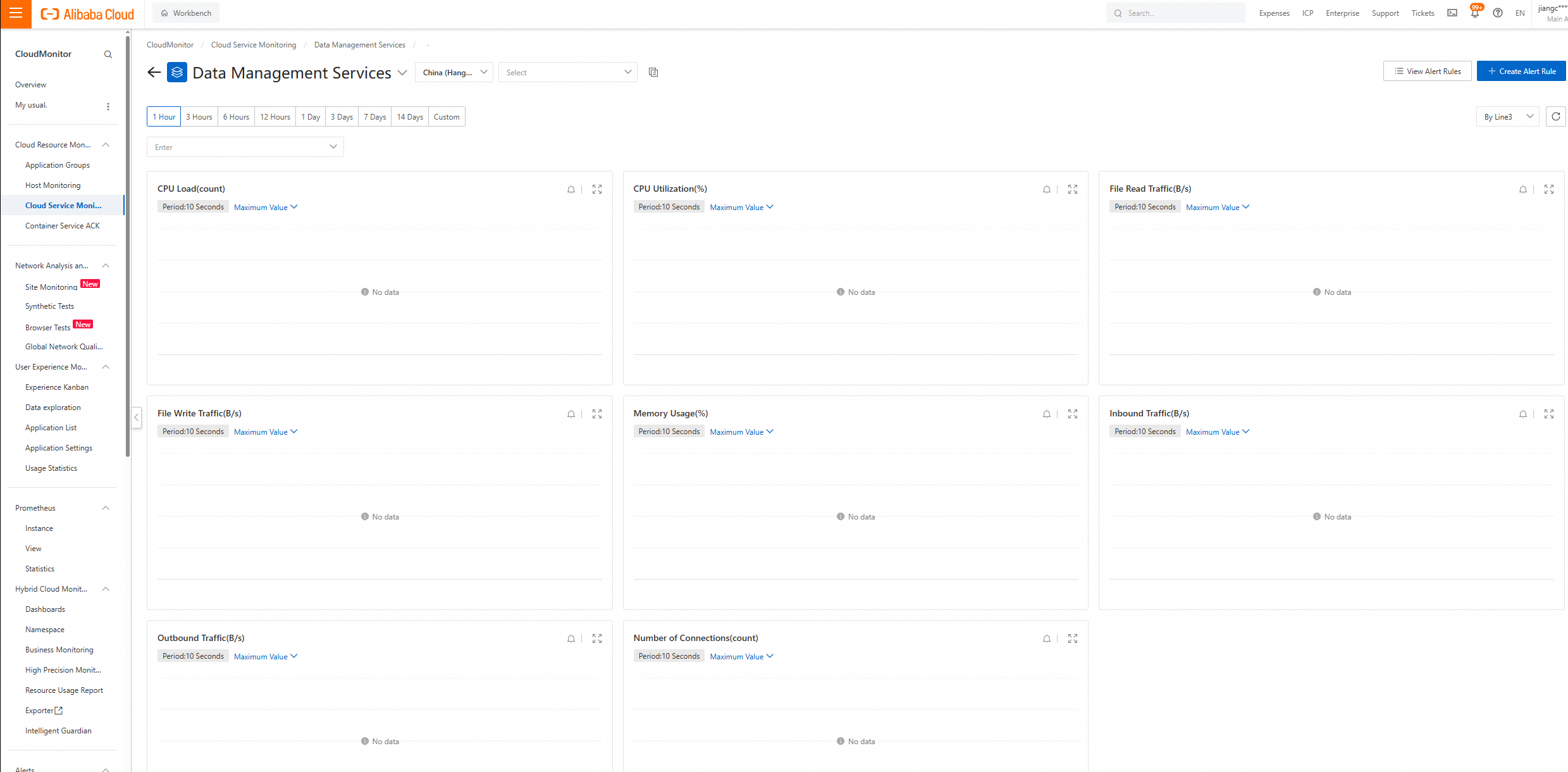Click the help question mark icon in header

(1497, 13)
